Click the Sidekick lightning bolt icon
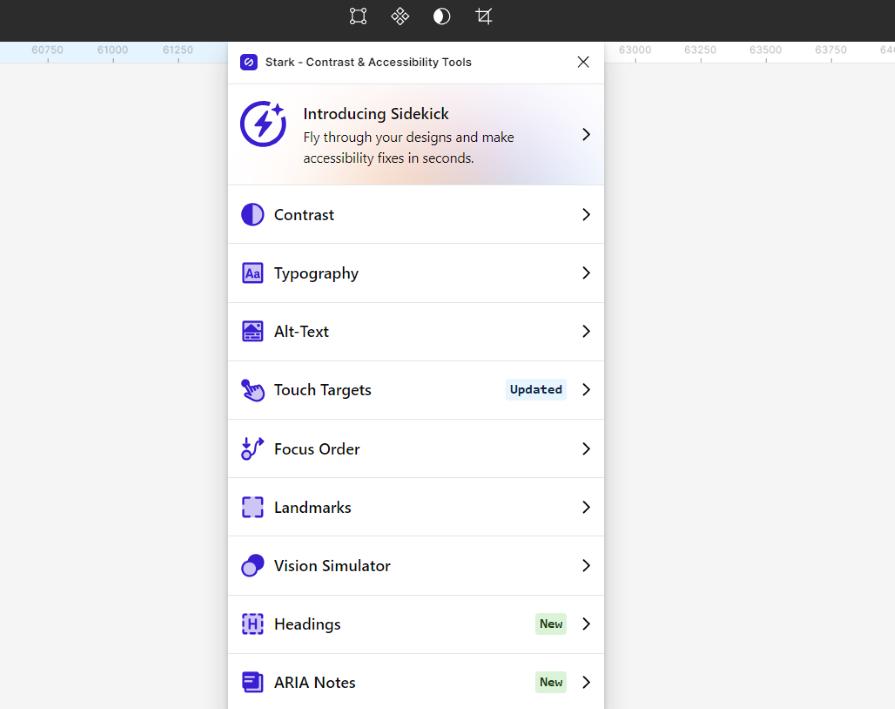This screenshot has height=709, width=895. pos(262,124)
